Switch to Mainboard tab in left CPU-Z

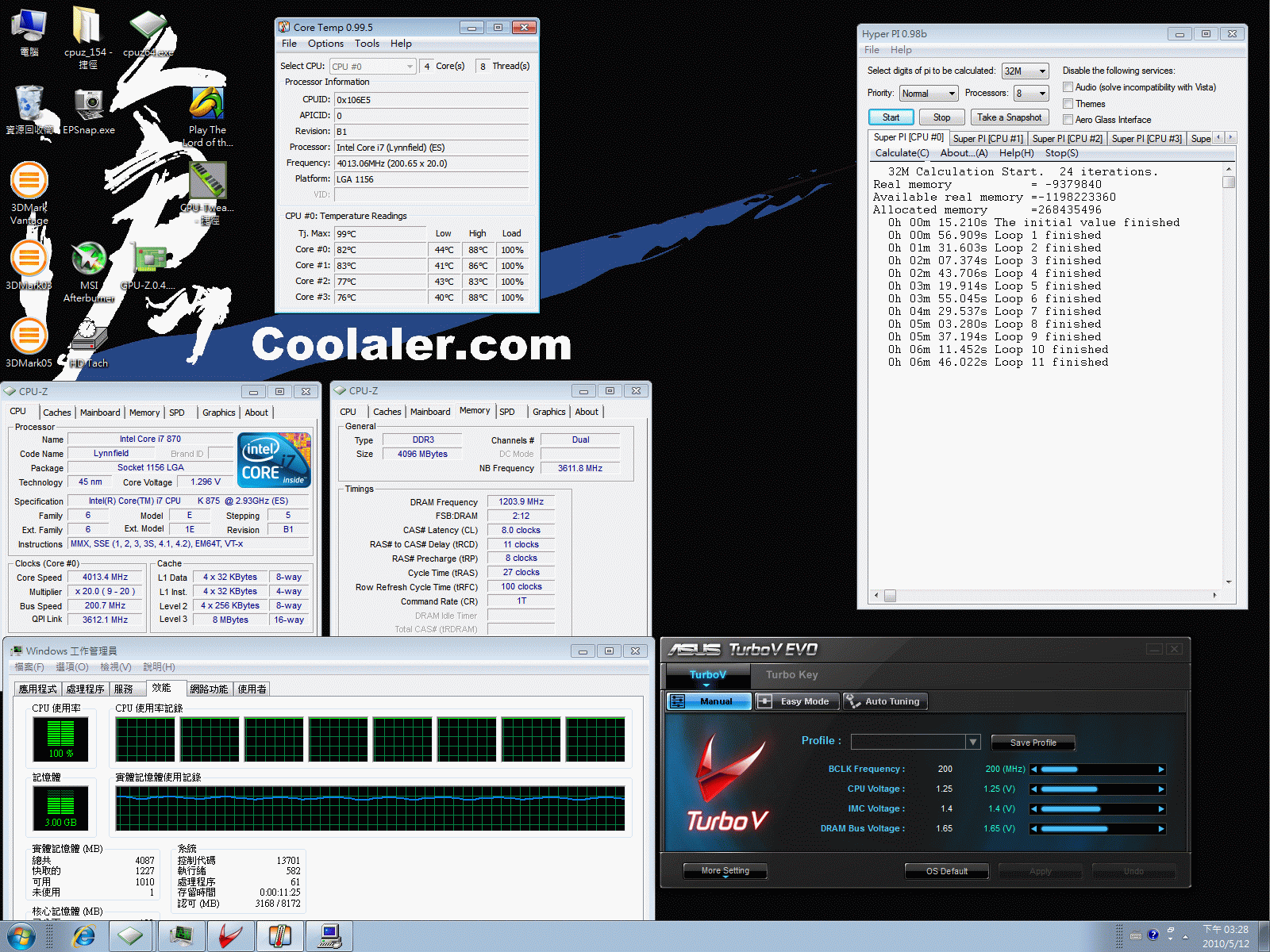pyautogui.click(x=100, y=413)
